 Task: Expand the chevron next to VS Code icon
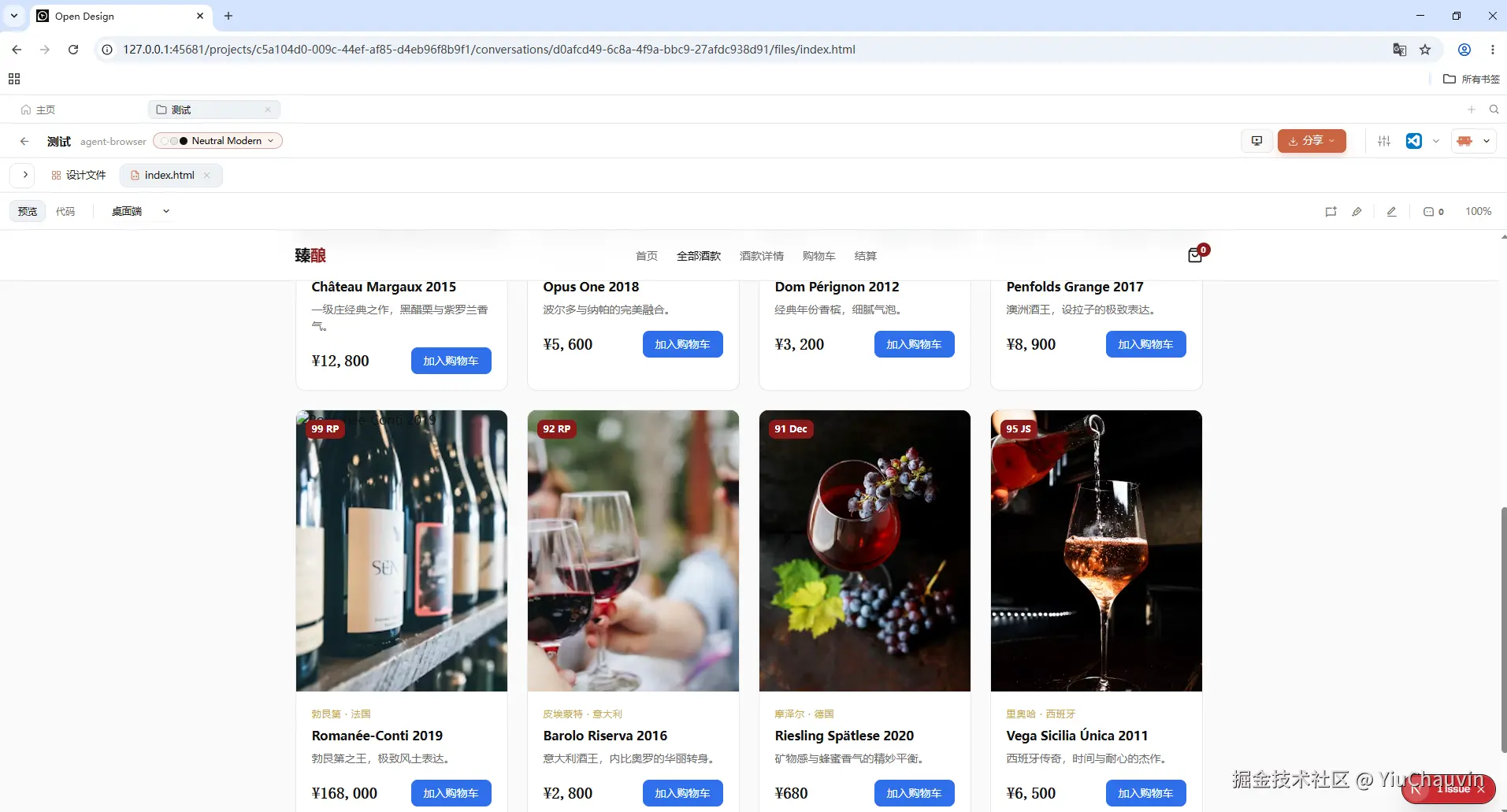coord(1436,141)
